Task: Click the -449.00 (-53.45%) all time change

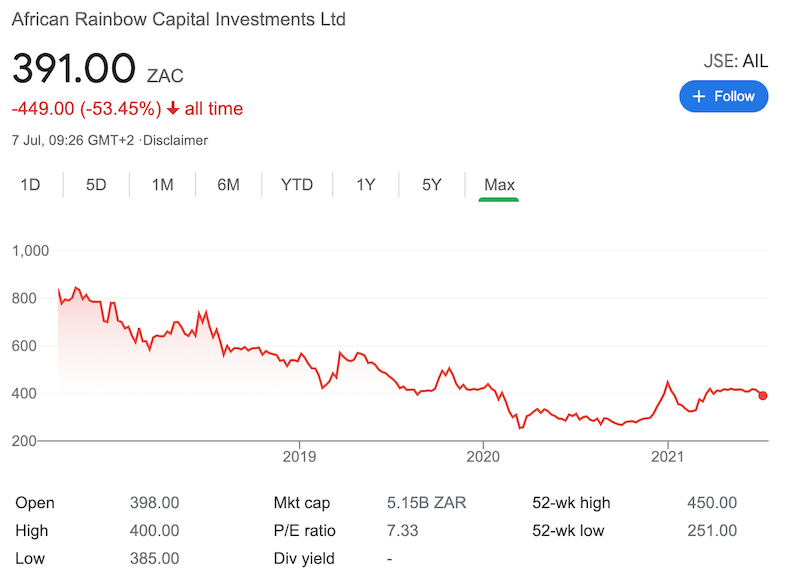Action: click(x=127, y=109)
